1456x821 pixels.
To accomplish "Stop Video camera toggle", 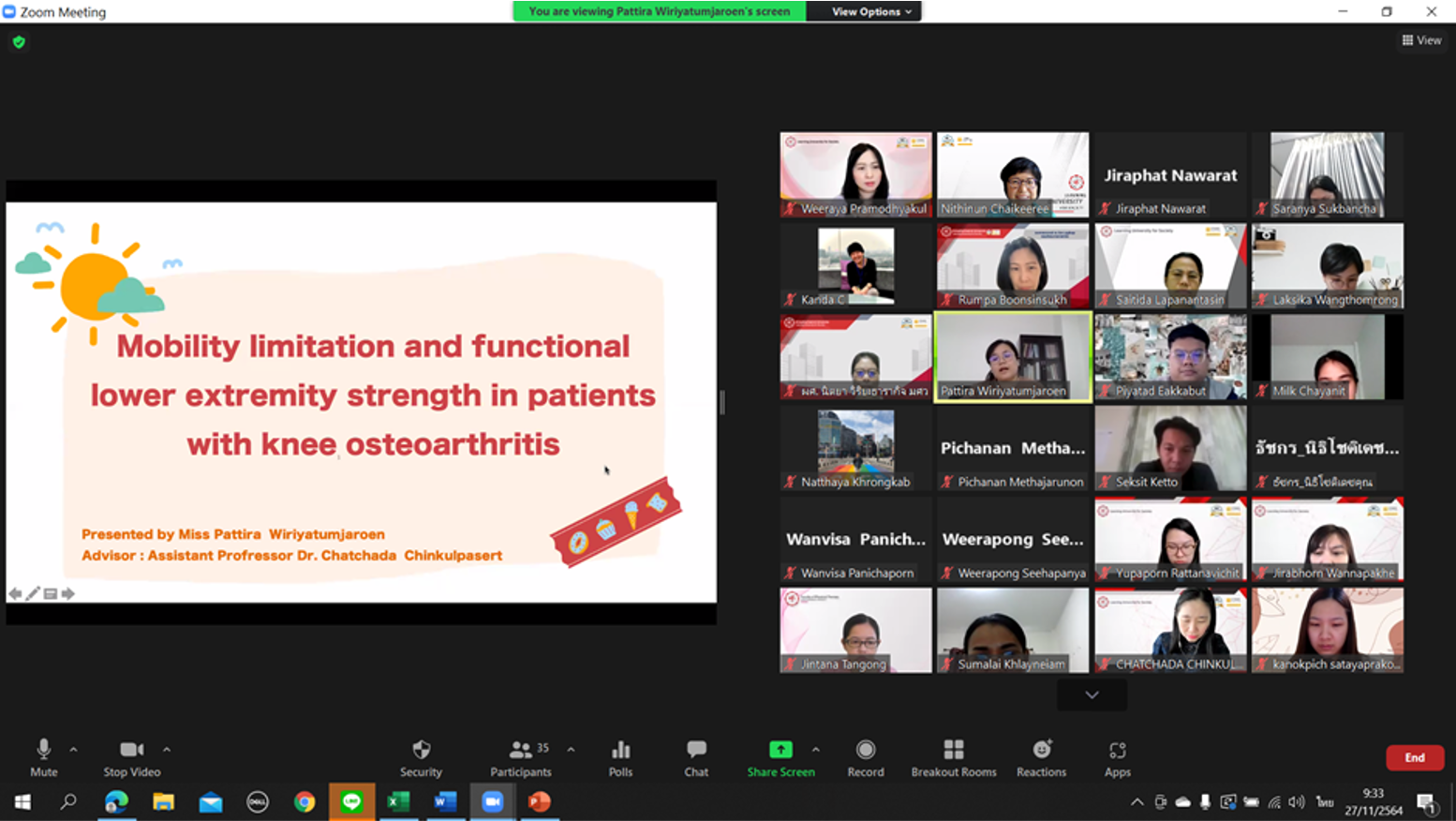I will (131, 757).
